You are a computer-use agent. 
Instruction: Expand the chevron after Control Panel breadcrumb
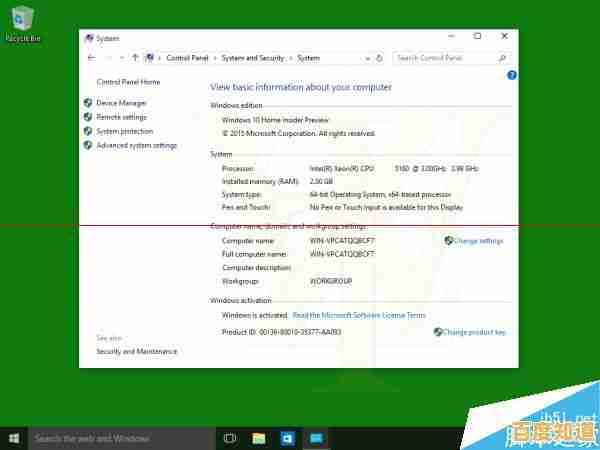pyautogui.click(x=215, y=58)
